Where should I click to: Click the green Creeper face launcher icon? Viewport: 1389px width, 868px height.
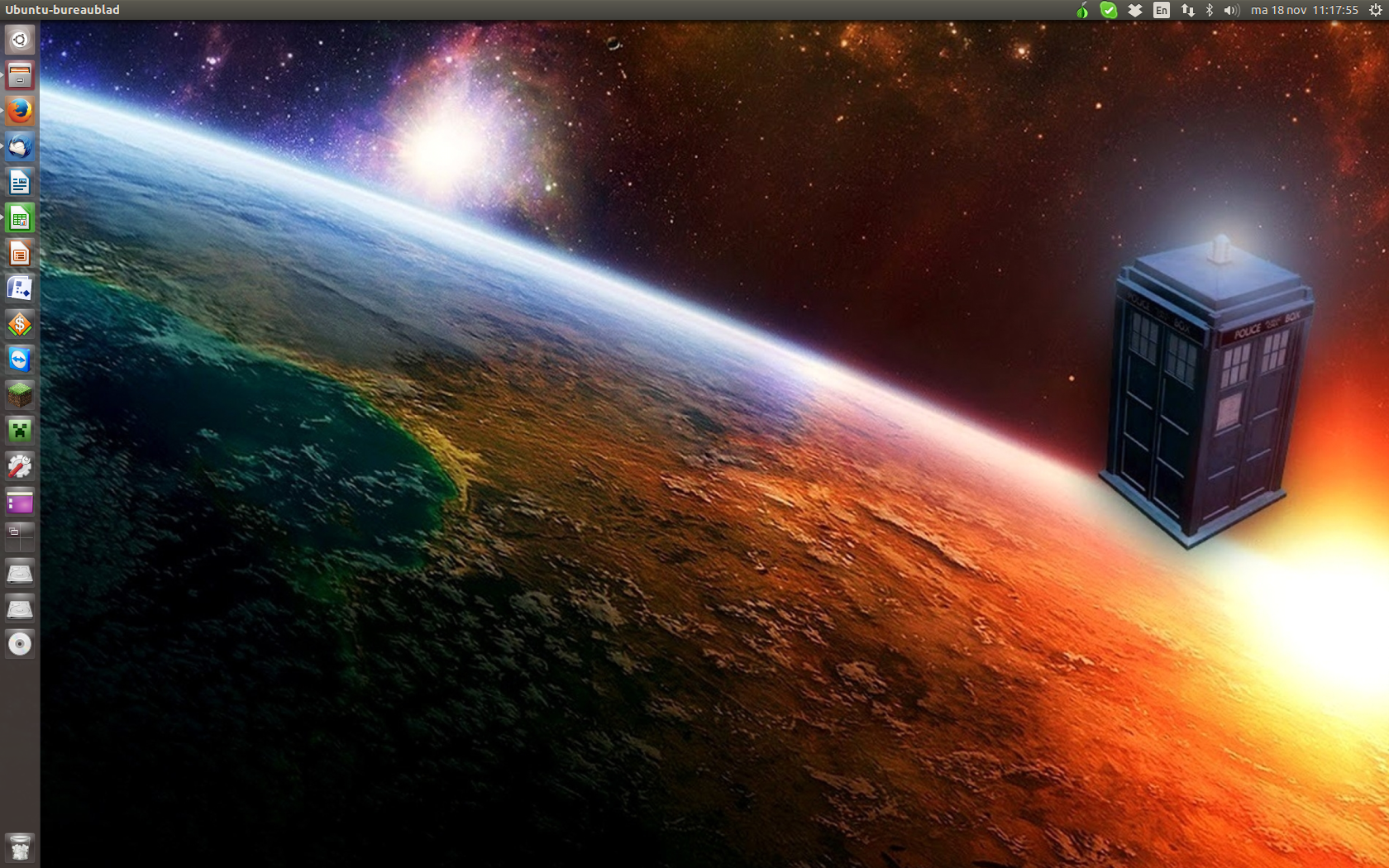(20, 431)
